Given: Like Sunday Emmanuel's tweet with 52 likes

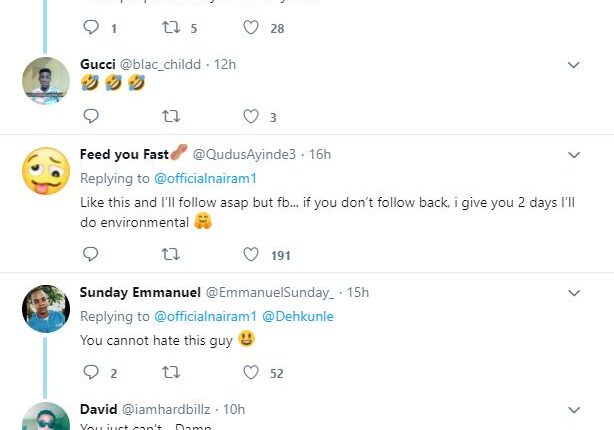Looking at the screenshot, I should [251, 373].
